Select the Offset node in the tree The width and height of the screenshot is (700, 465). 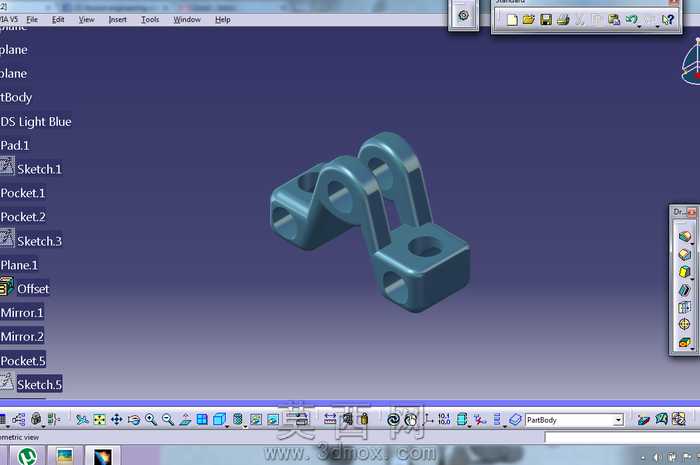(33, 289)
